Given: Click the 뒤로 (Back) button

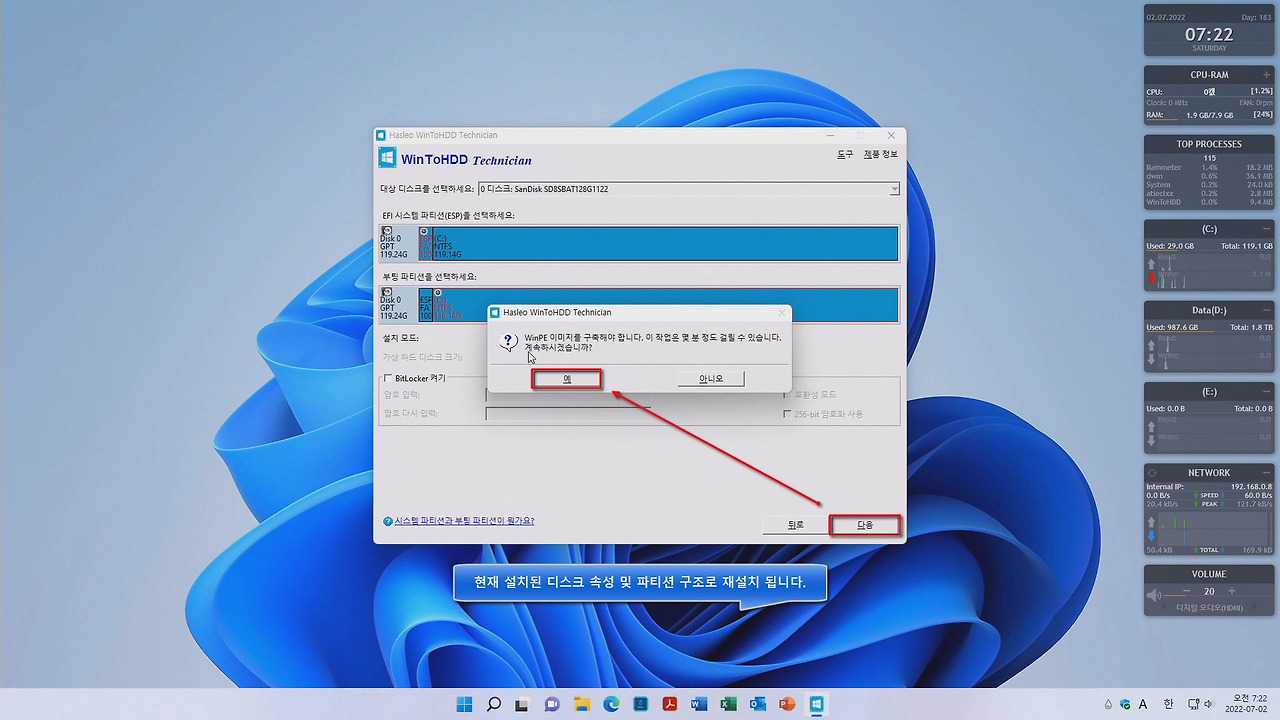Looking at the screenshot, I should 795,525.
